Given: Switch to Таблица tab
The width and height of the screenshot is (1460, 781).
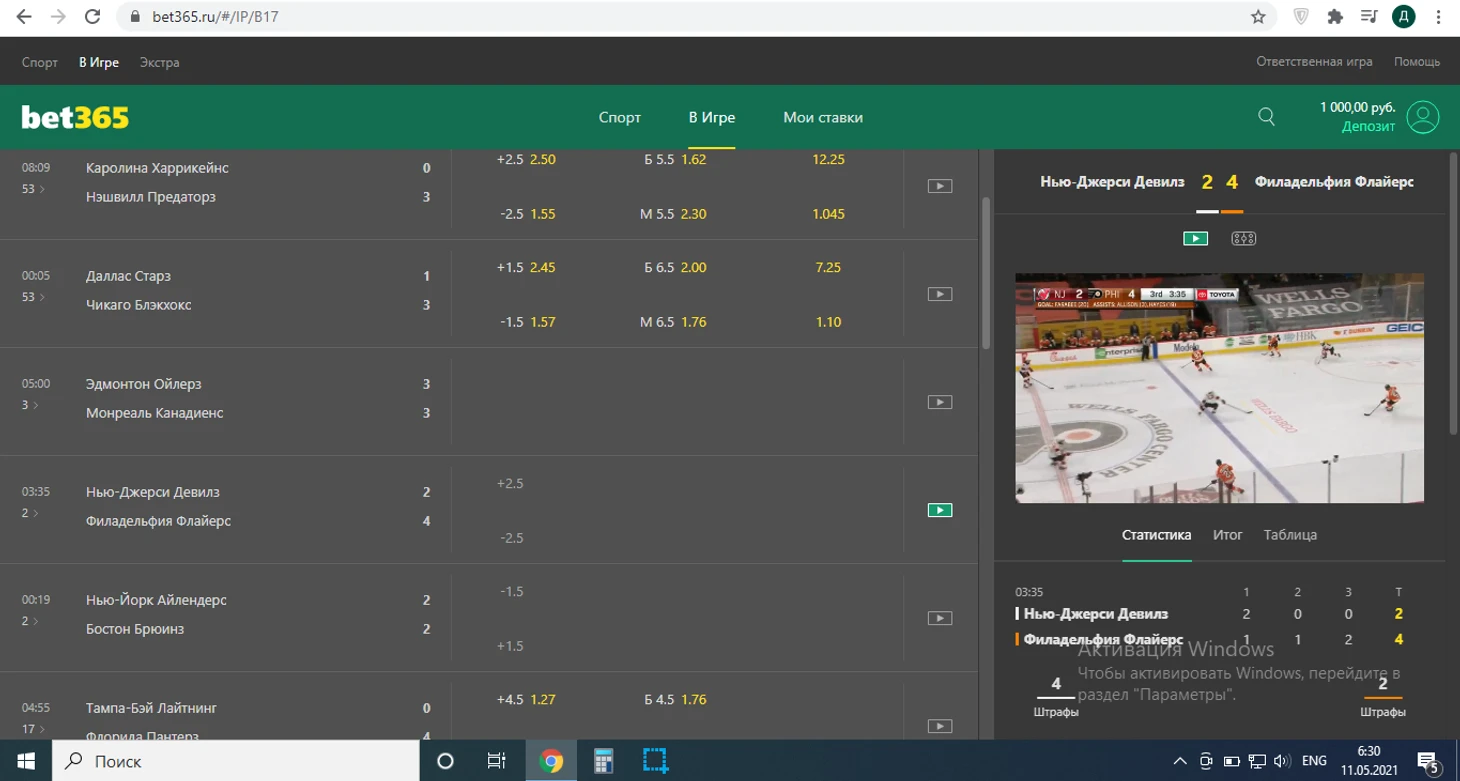Looking at the screenshot, I should tap(1290, 535).
